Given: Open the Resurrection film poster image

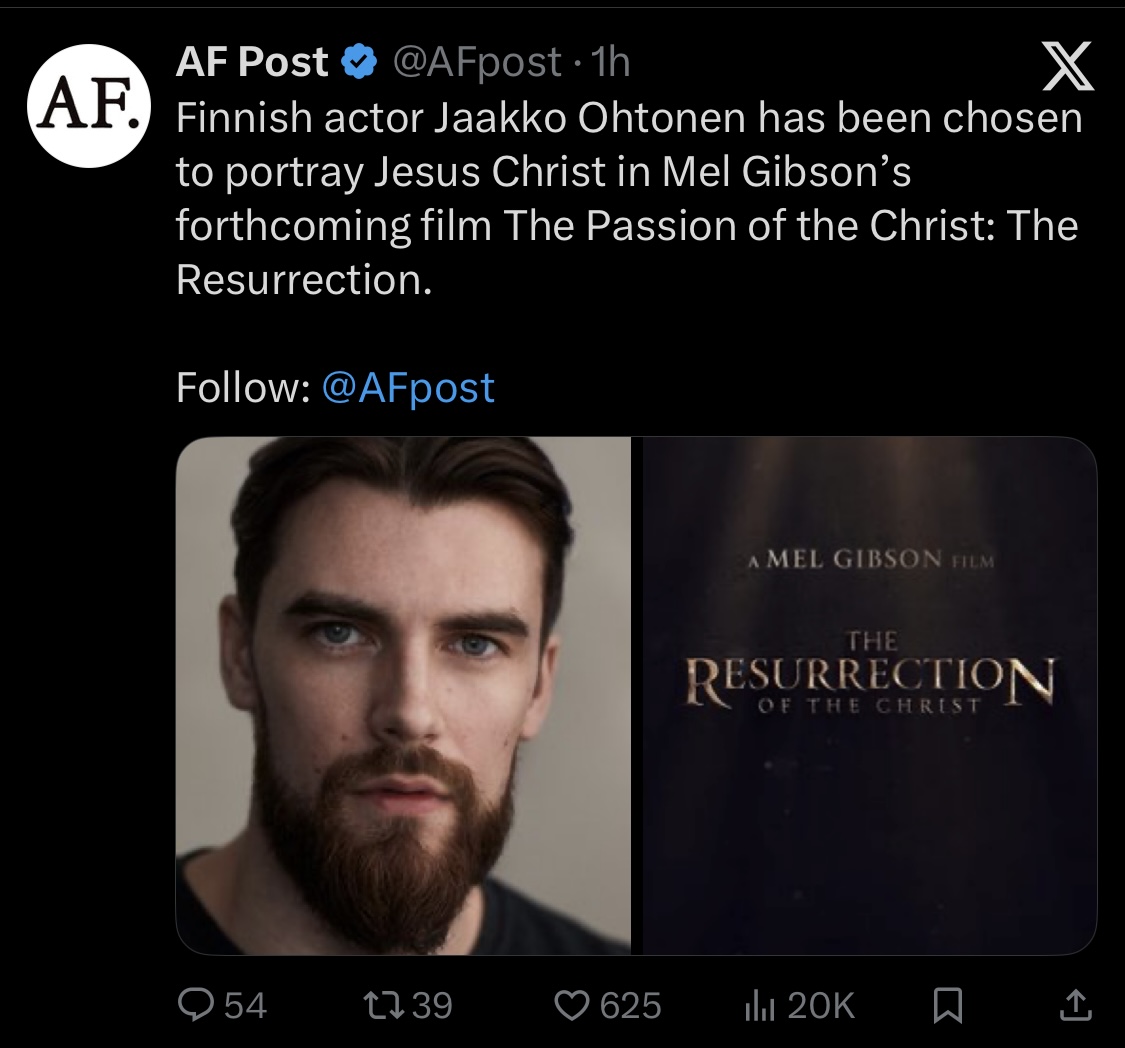Looking at the screenshot, I should coord(869,695).
